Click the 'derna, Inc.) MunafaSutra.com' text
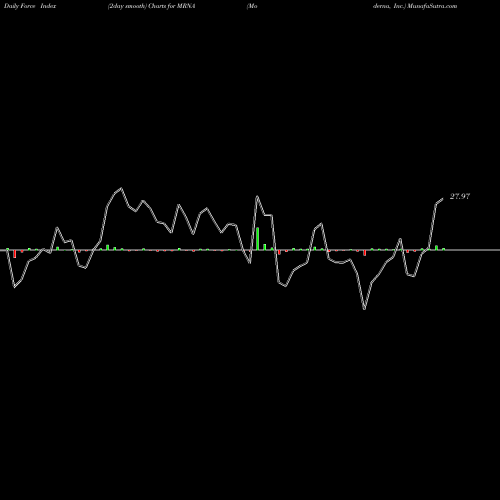Image resolution: width=500 pixels, height=500 pixels. (x=415, y=6)
